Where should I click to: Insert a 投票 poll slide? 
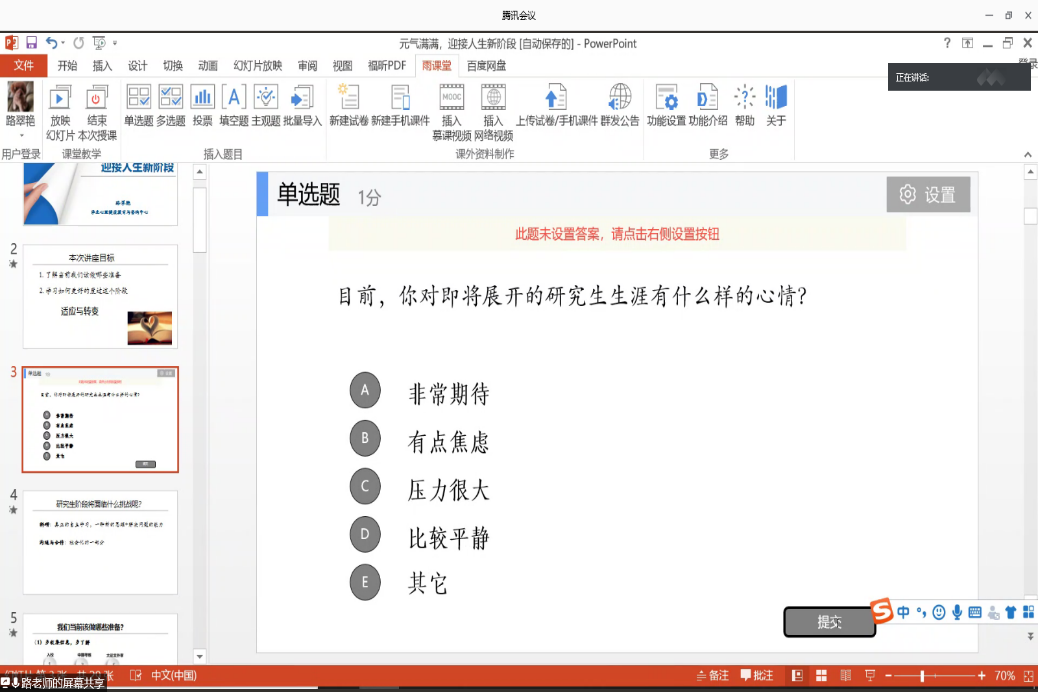pyautogui.click(x=203, y=105)
